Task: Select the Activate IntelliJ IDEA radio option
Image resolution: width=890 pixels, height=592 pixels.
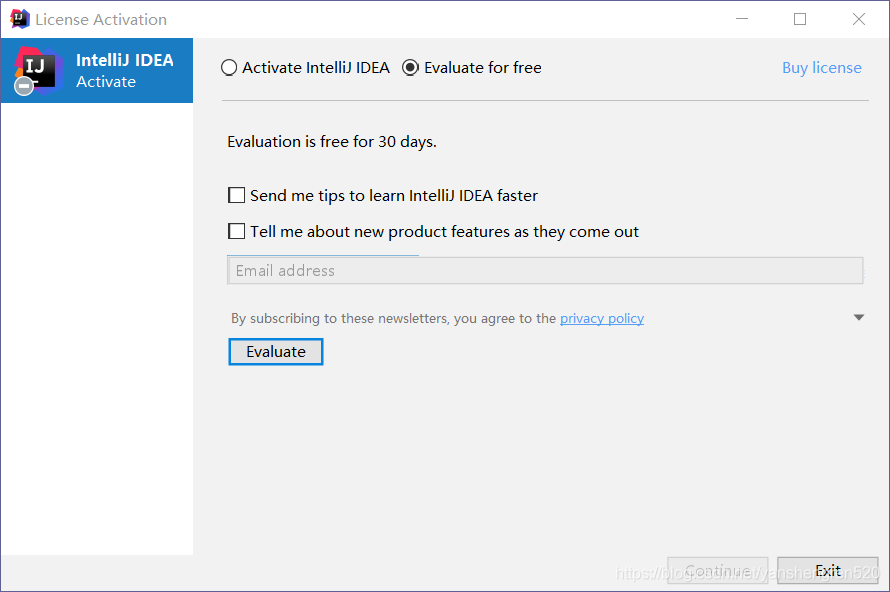Action: [x=230, y=68]
